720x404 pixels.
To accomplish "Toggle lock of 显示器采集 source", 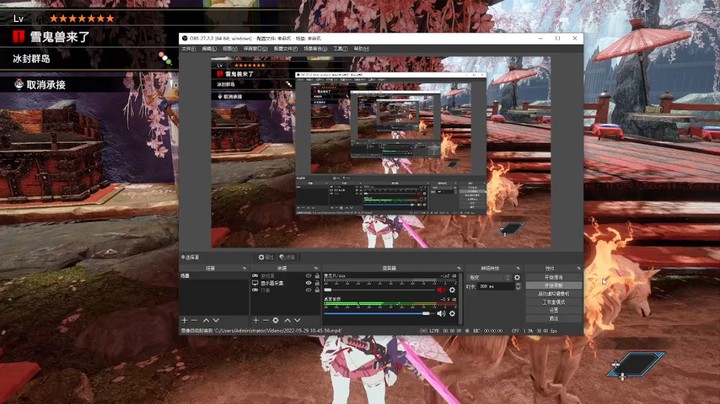I will pos(317,283).
